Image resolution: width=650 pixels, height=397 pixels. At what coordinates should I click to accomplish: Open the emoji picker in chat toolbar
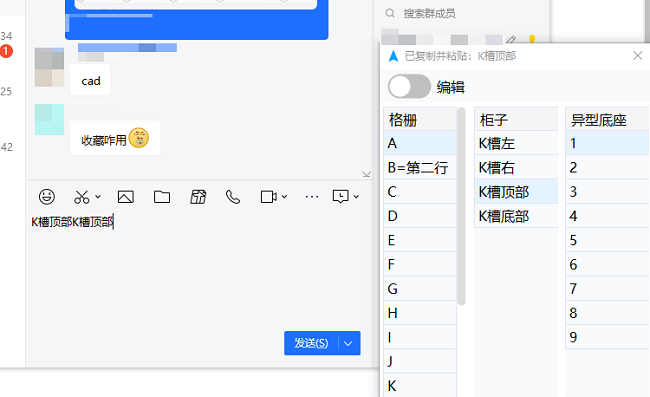[46, 197]
